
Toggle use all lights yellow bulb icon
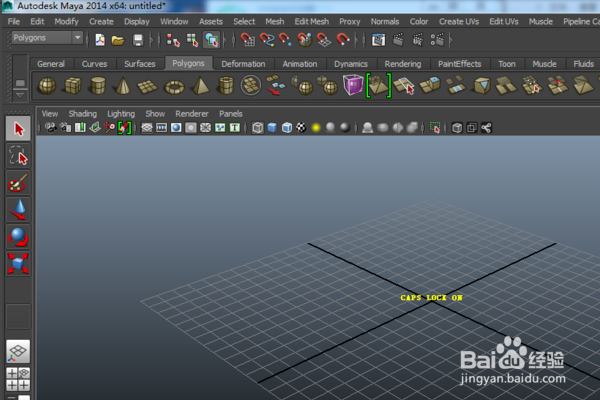pyautogui.click(x=316, y=127)
